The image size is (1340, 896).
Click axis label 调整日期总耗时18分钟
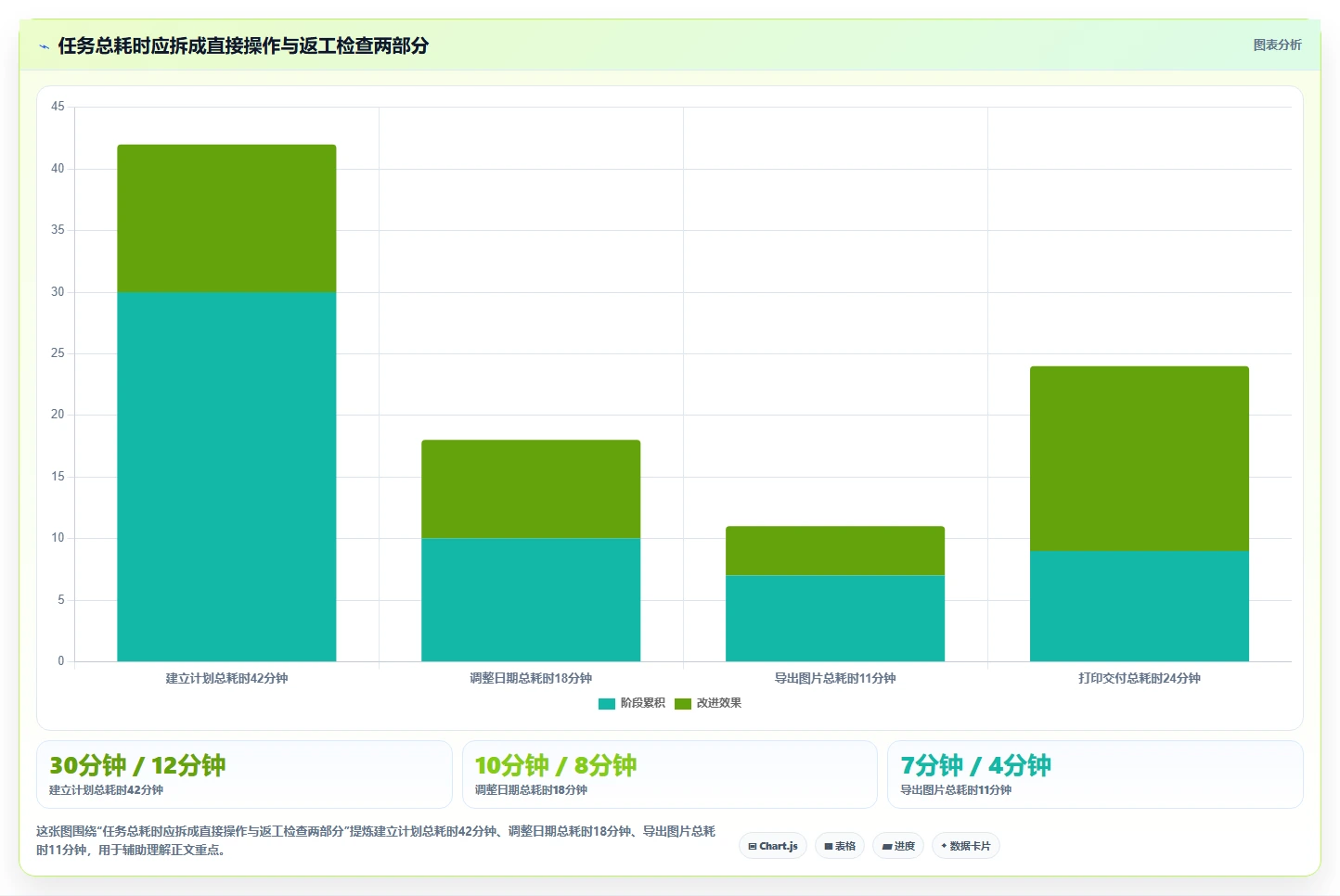click(531, 678)
